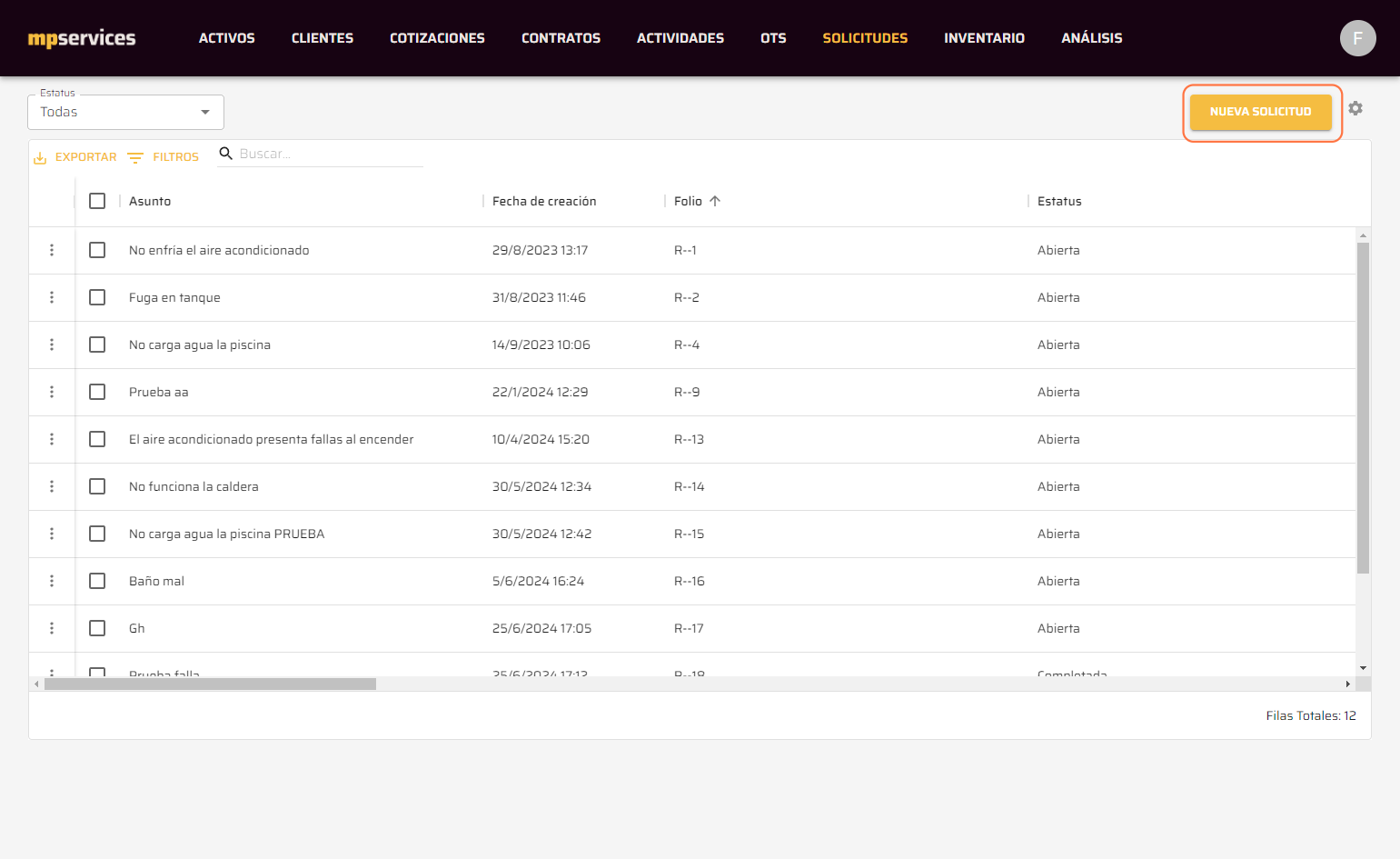Open the Análisis section

(x=1092, y=38)
